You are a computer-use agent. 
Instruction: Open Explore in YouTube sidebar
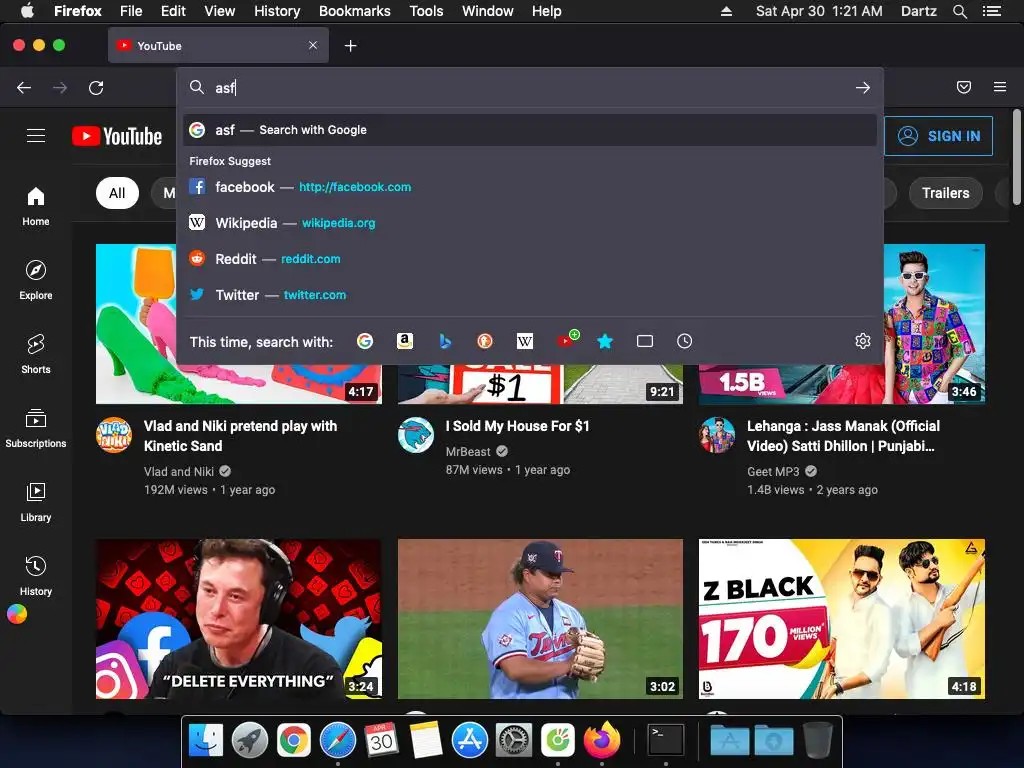pyautogui.click(x=36, y=280)
